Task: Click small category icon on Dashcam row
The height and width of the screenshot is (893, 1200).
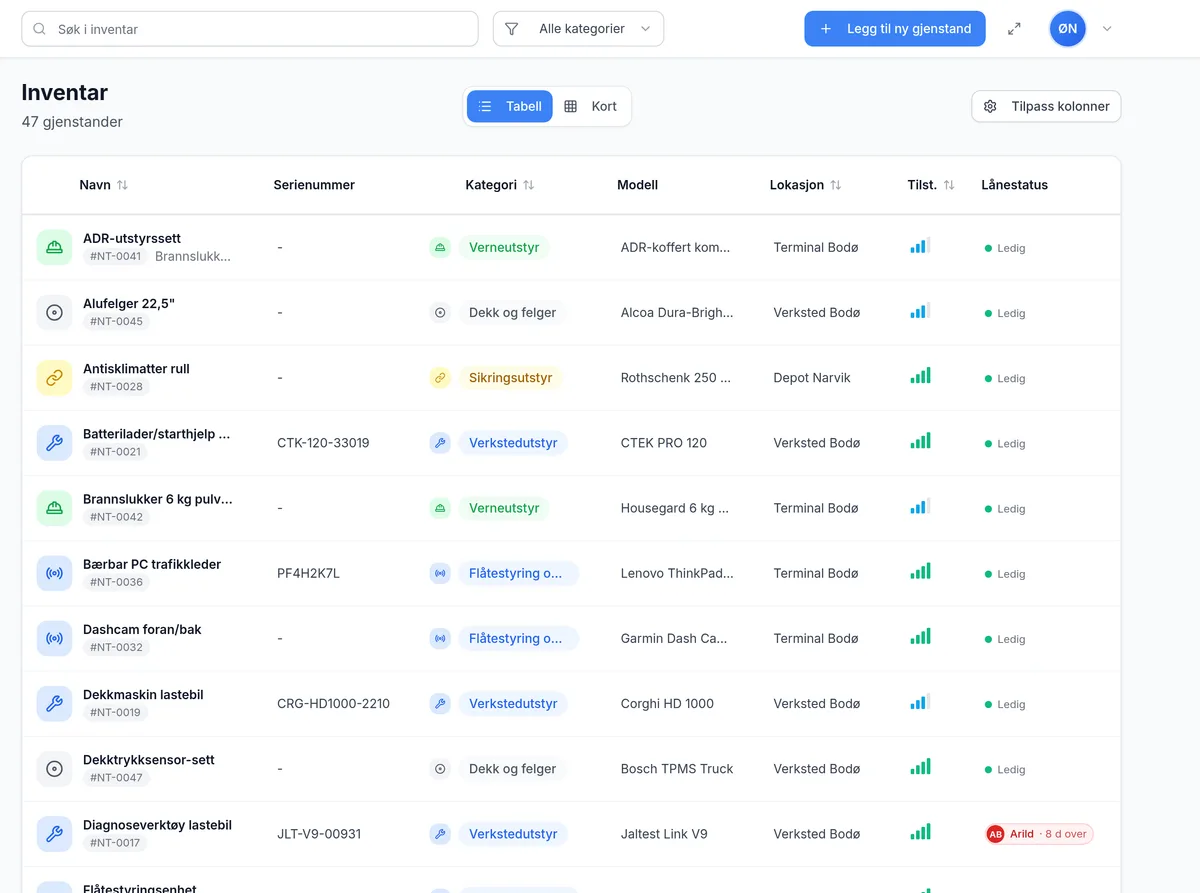Action: point(440,638)
